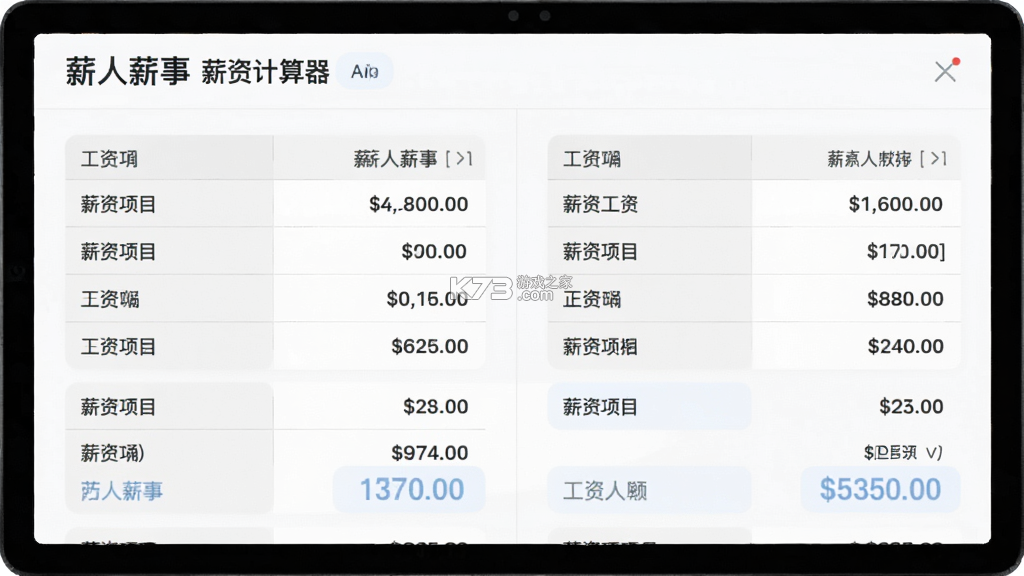Click 薪资项目 label in the $4,.800.00 row
The image size is (1024, 576).
point(118,204)
